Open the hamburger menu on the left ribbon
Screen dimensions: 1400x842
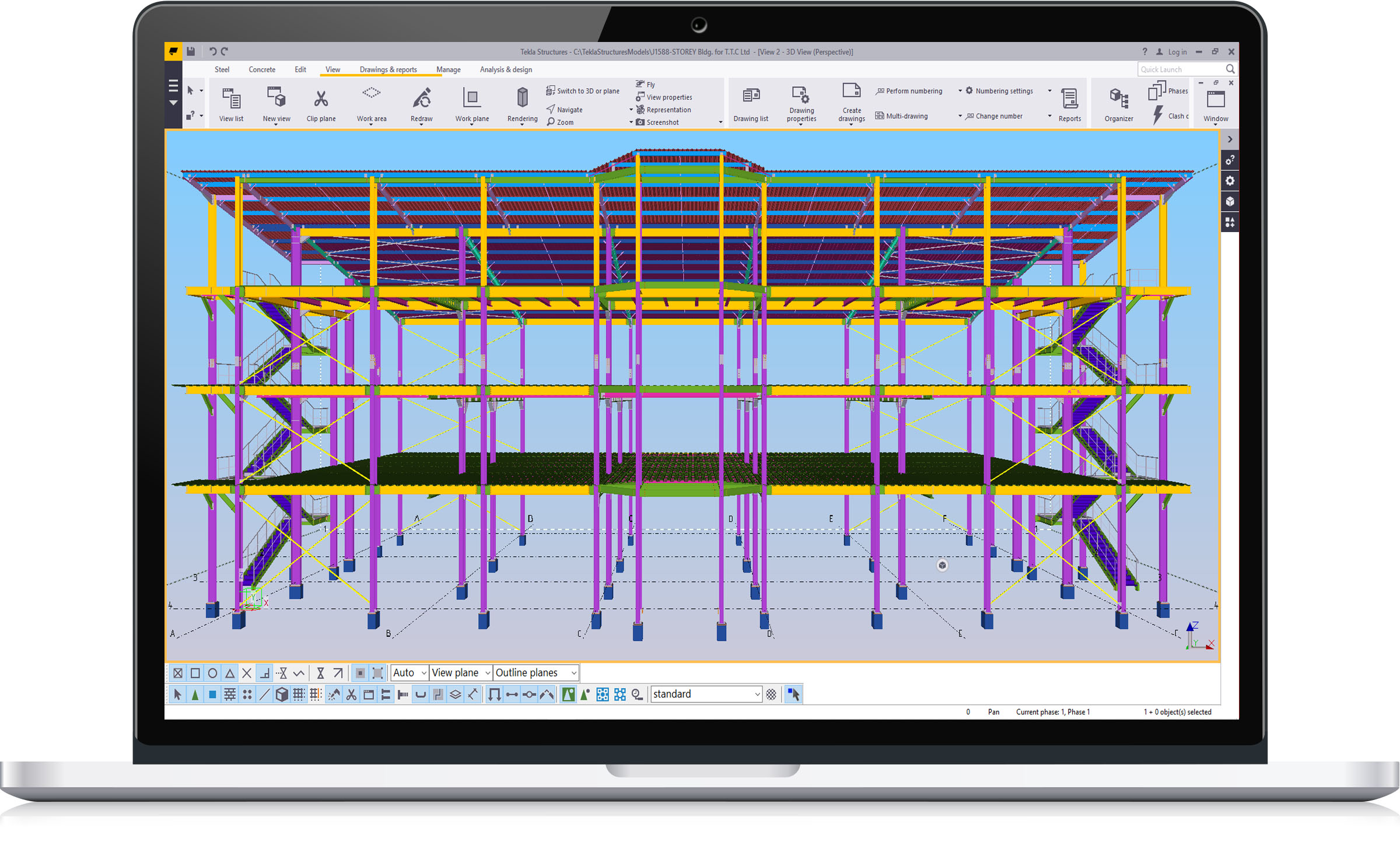[x=173, y=86]
